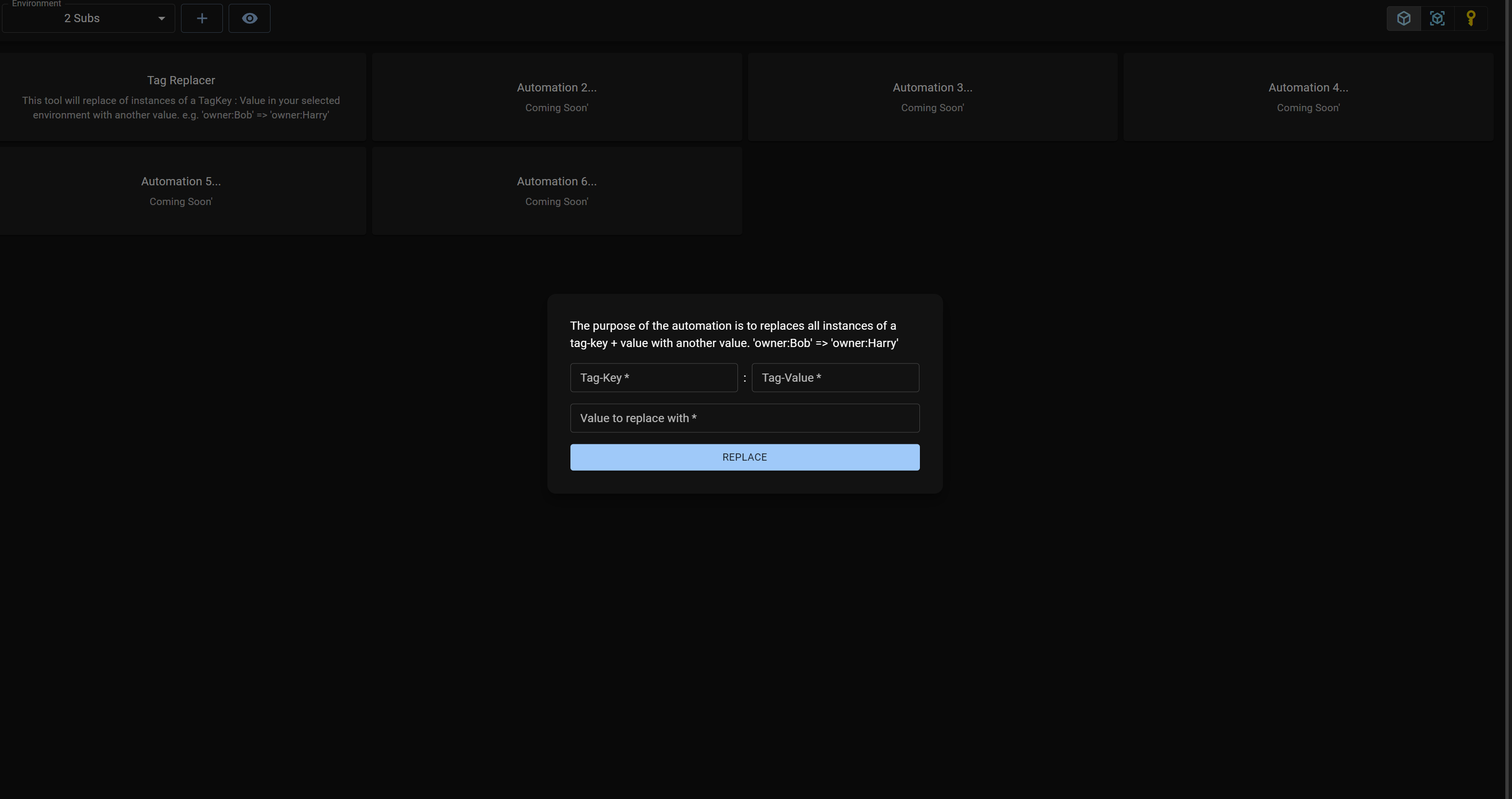
Task: Click the Tag Replacer card description text
Action: coord(181,108)
